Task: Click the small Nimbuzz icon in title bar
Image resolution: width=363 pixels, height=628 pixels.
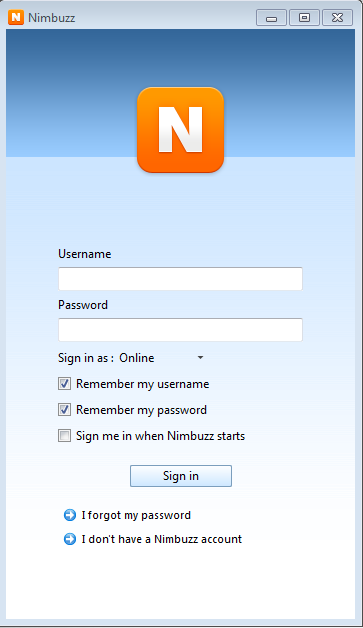Action: click(16, 18)
